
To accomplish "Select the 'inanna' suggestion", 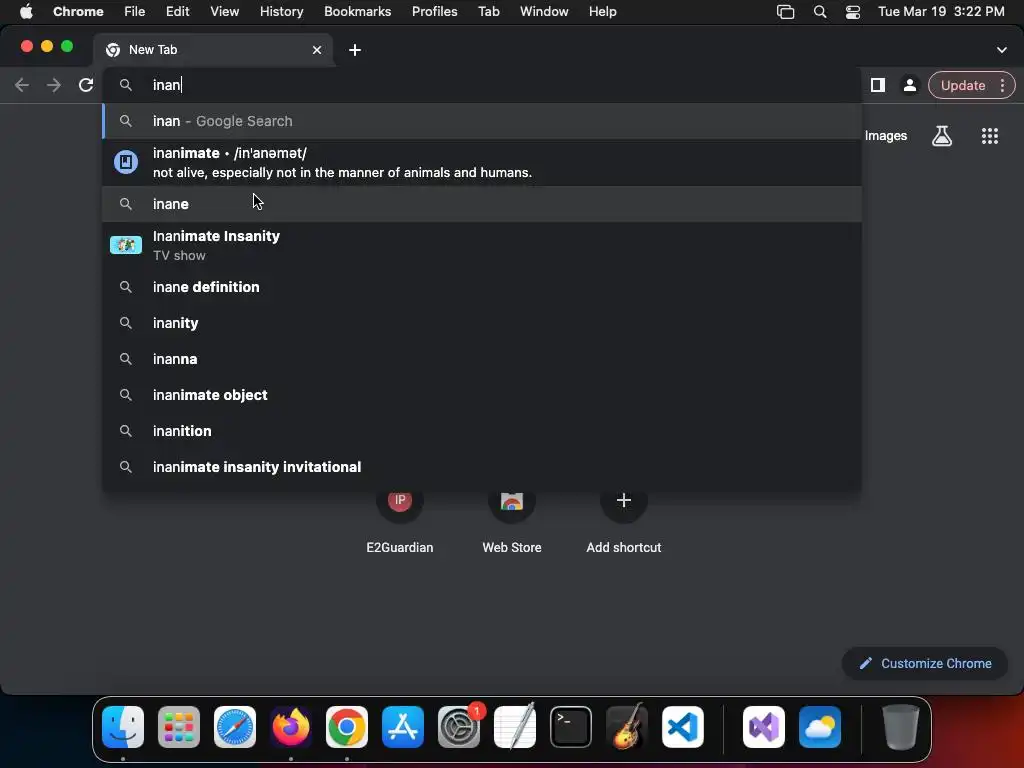I will click(482, 359).
